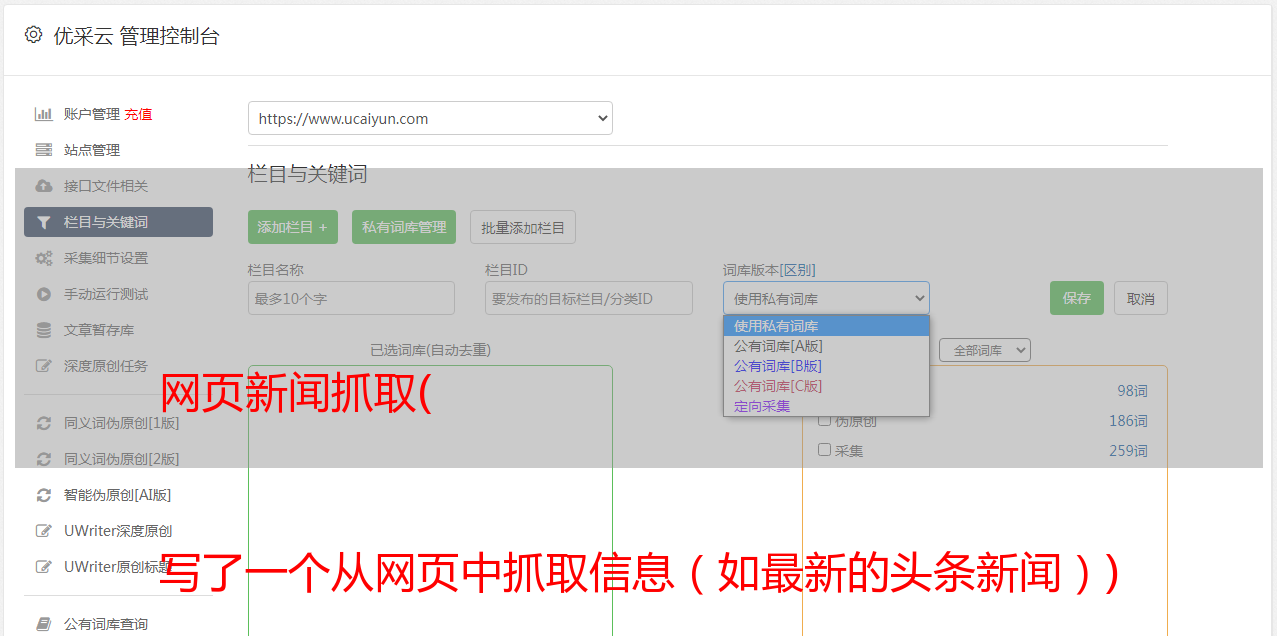Click the 259词 count
Viewport: 1277px width, 636px height.
coord(1128,451)
